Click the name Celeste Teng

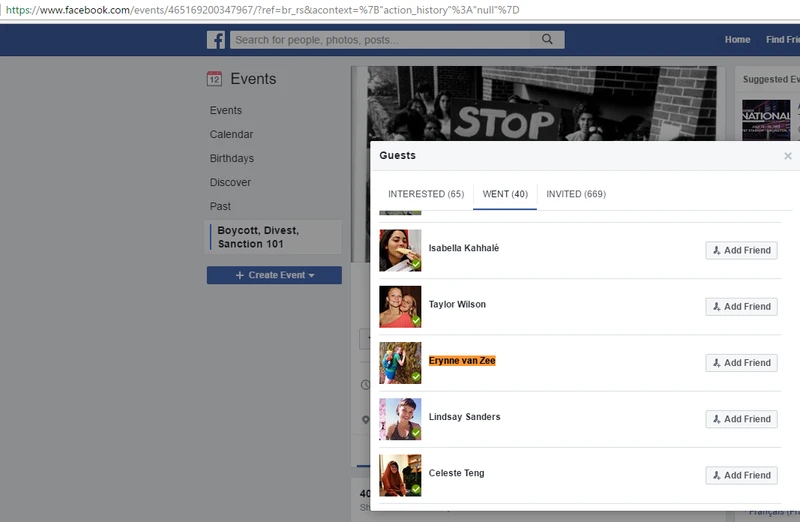(456, 473)
